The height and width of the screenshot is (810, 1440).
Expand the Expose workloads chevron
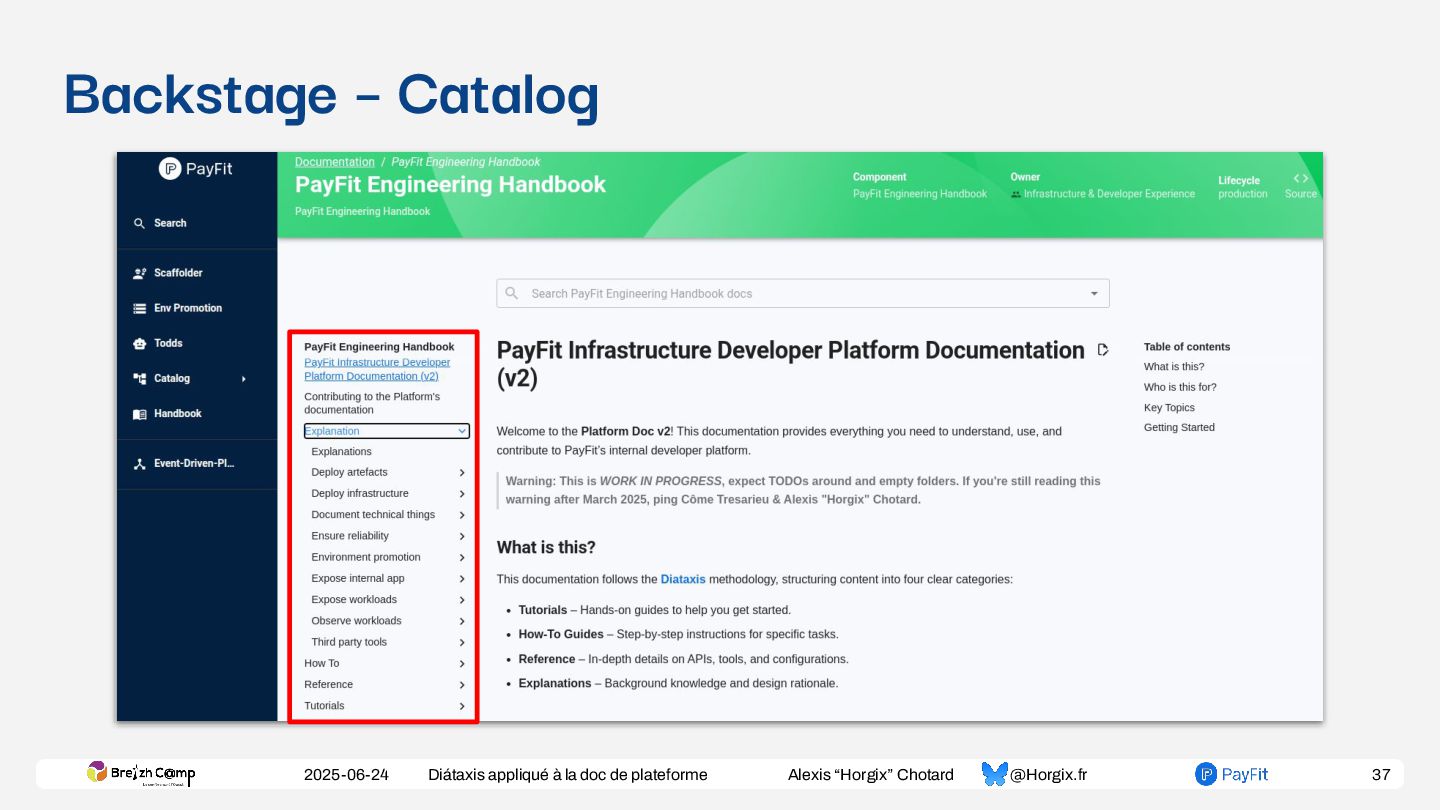click(x=462, y=600)
